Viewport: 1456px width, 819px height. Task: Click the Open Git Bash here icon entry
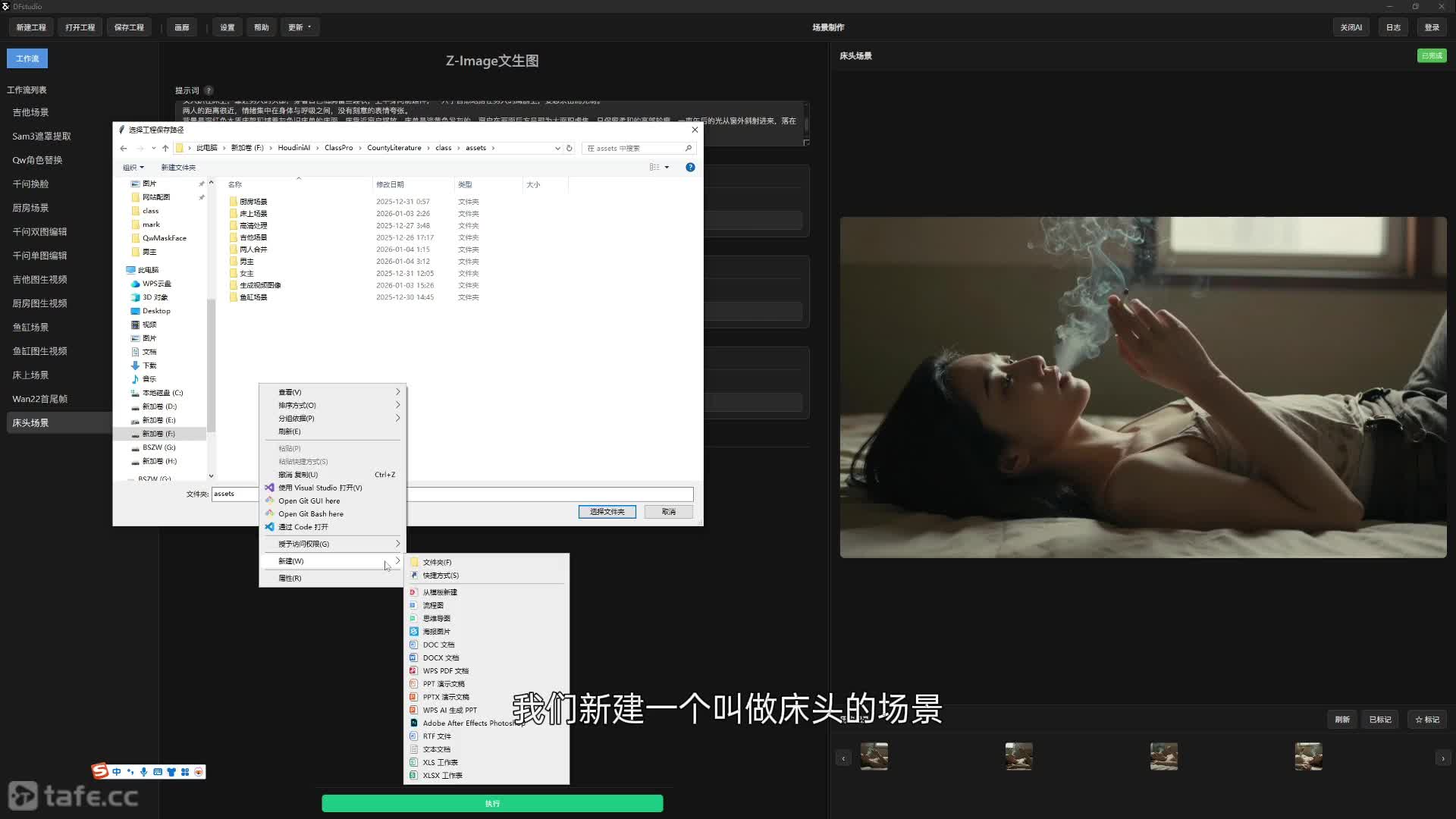pyautogui.click(x=269, y=513)
